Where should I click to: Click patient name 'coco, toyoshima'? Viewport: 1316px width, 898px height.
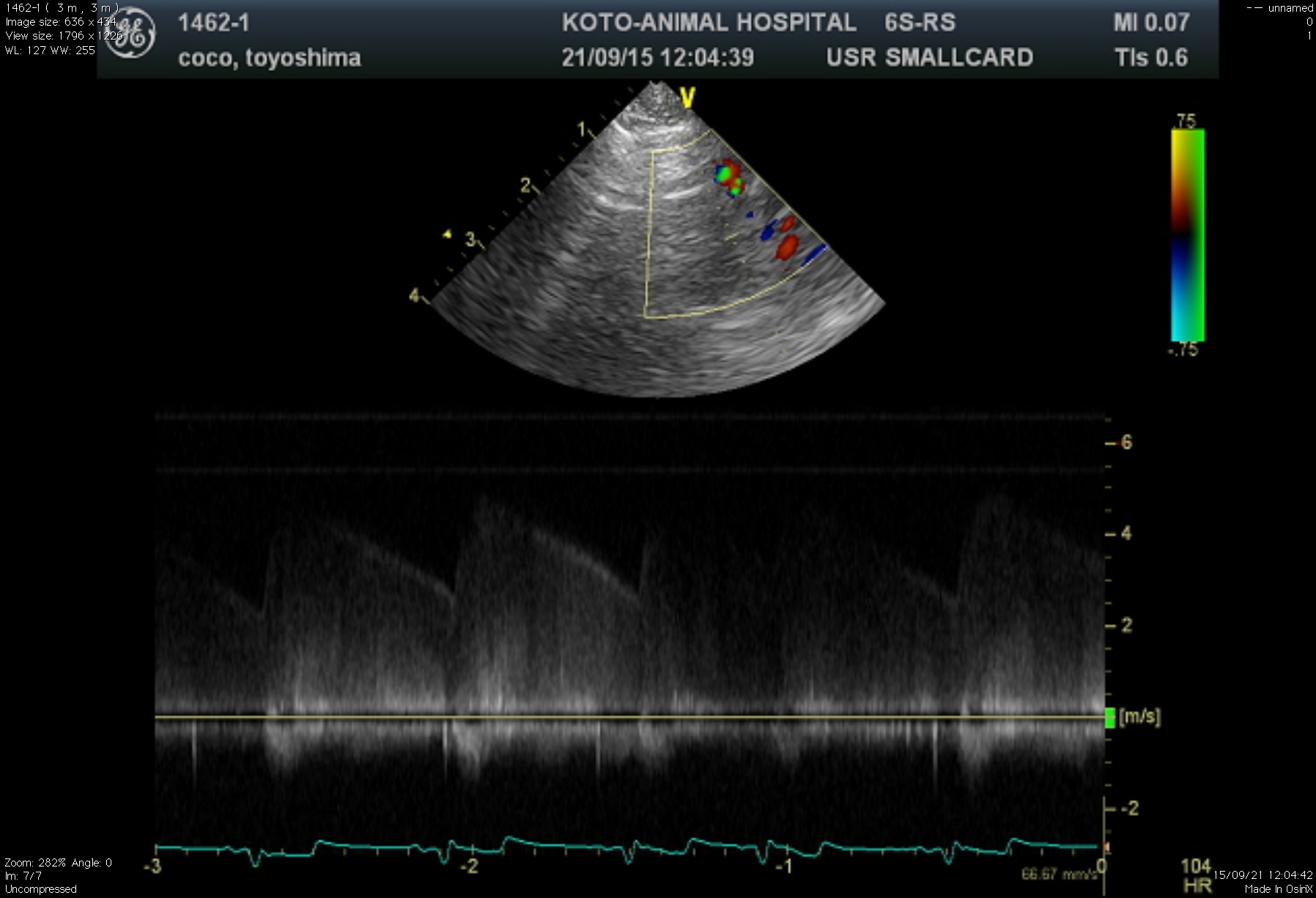(x=270, y=58)
